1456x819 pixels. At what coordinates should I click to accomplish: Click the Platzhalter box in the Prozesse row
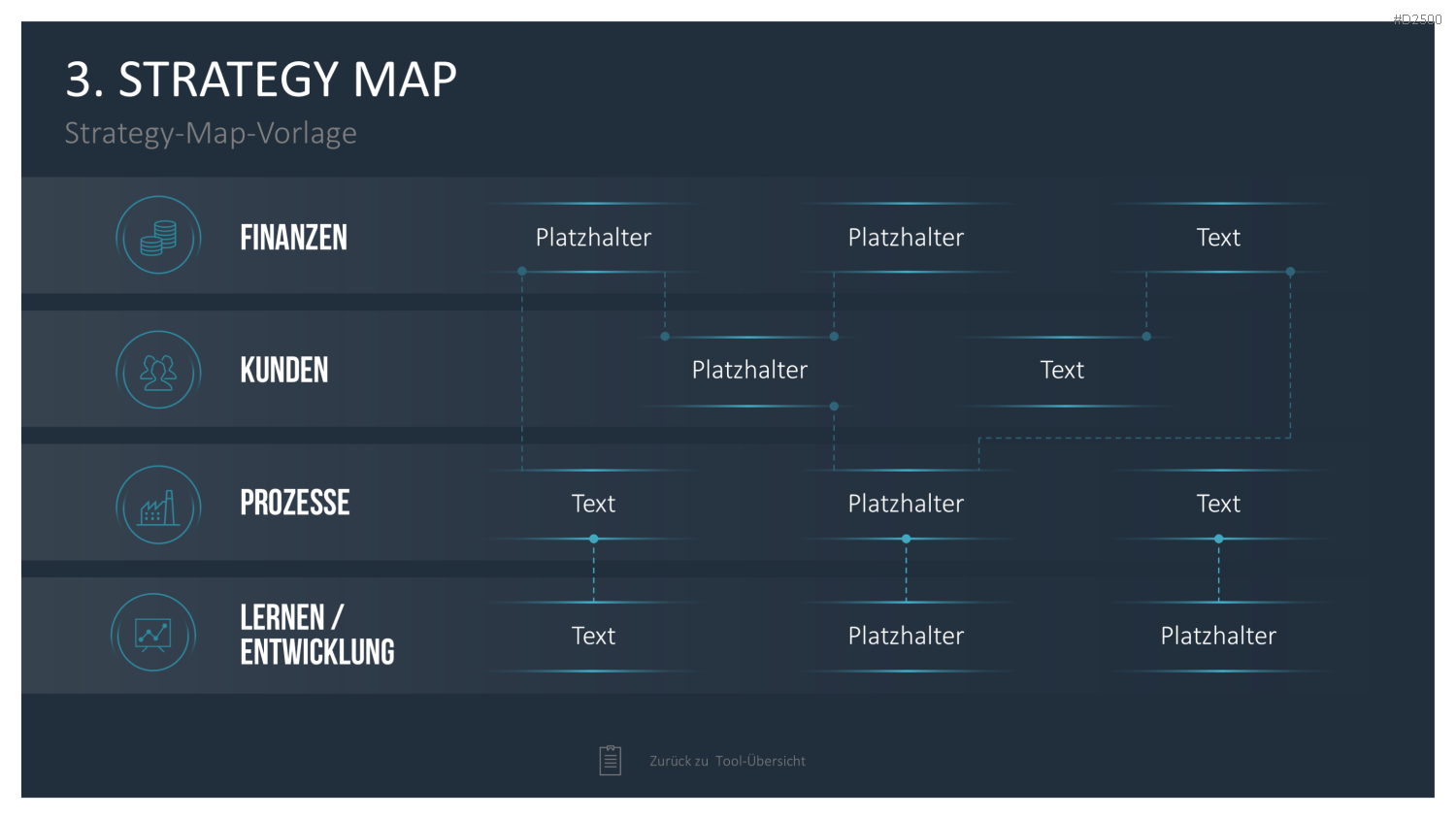[x=906, y=504]
